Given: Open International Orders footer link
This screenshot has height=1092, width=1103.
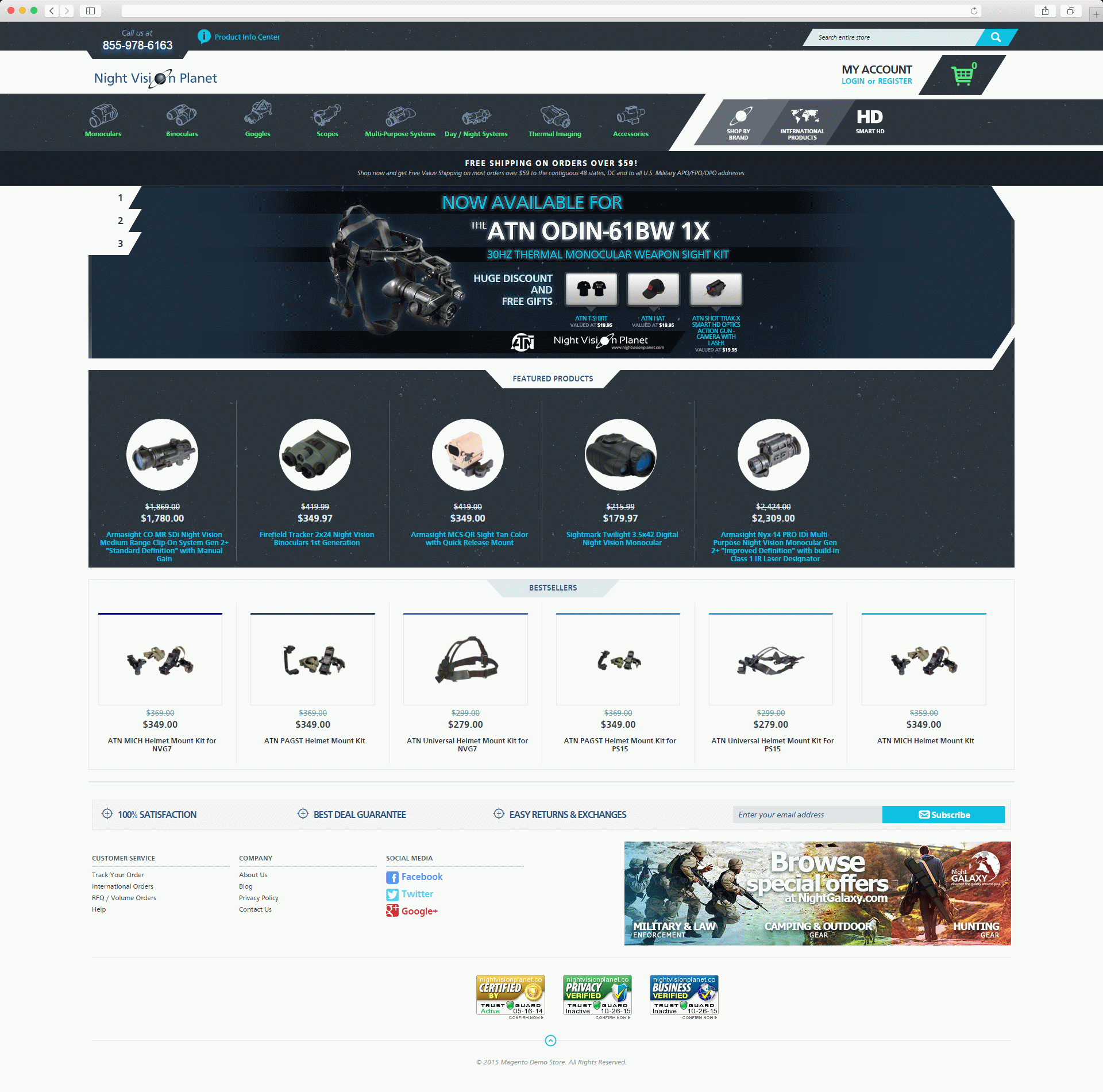Looking at the screenshot, I should [122, 887].
